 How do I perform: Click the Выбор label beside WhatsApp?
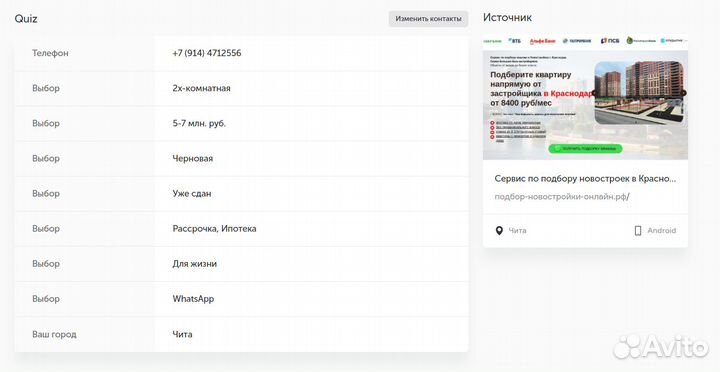coord(45,299)
